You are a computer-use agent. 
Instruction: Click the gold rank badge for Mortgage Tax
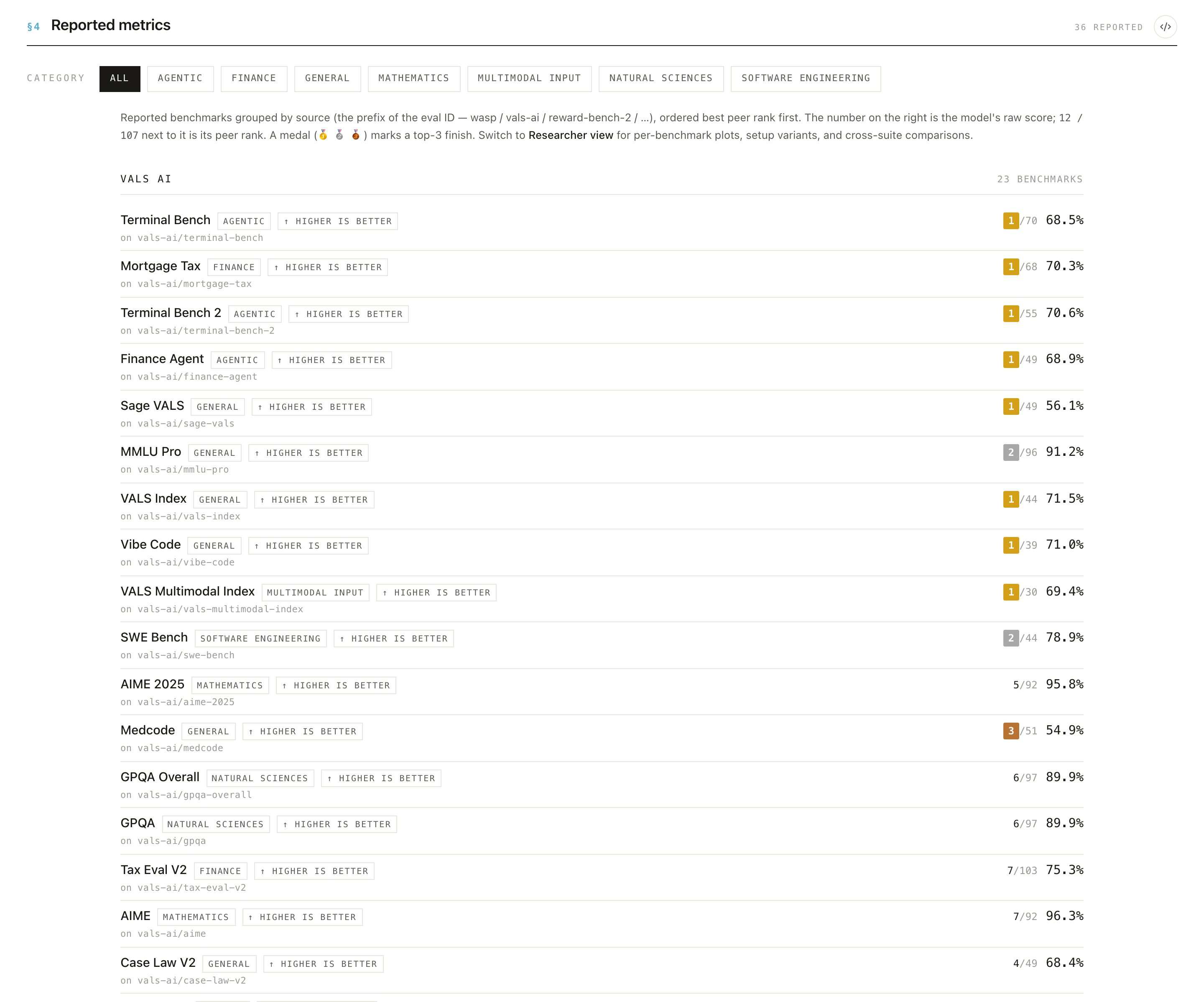tap(1011, 267)
